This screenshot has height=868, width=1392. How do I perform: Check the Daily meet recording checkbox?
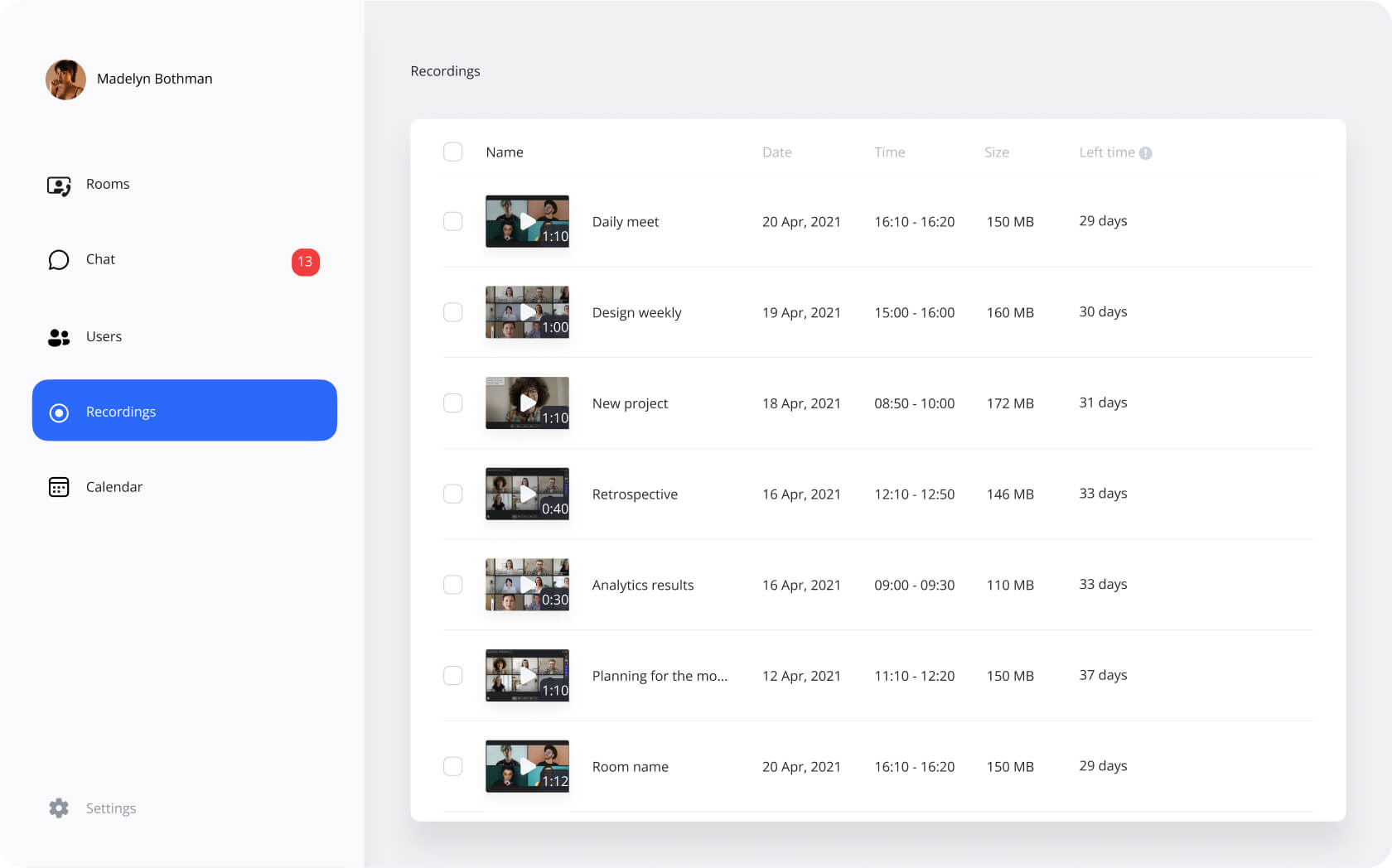(453, 221)
